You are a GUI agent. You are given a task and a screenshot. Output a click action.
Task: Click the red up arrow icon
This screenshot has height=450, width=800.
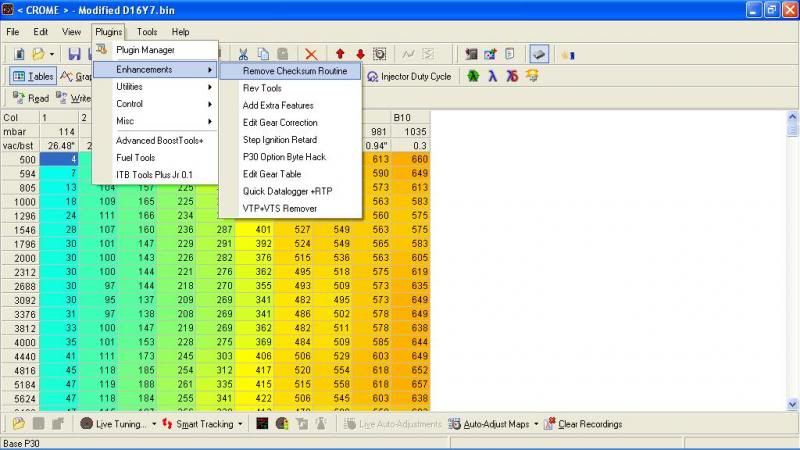340,53
